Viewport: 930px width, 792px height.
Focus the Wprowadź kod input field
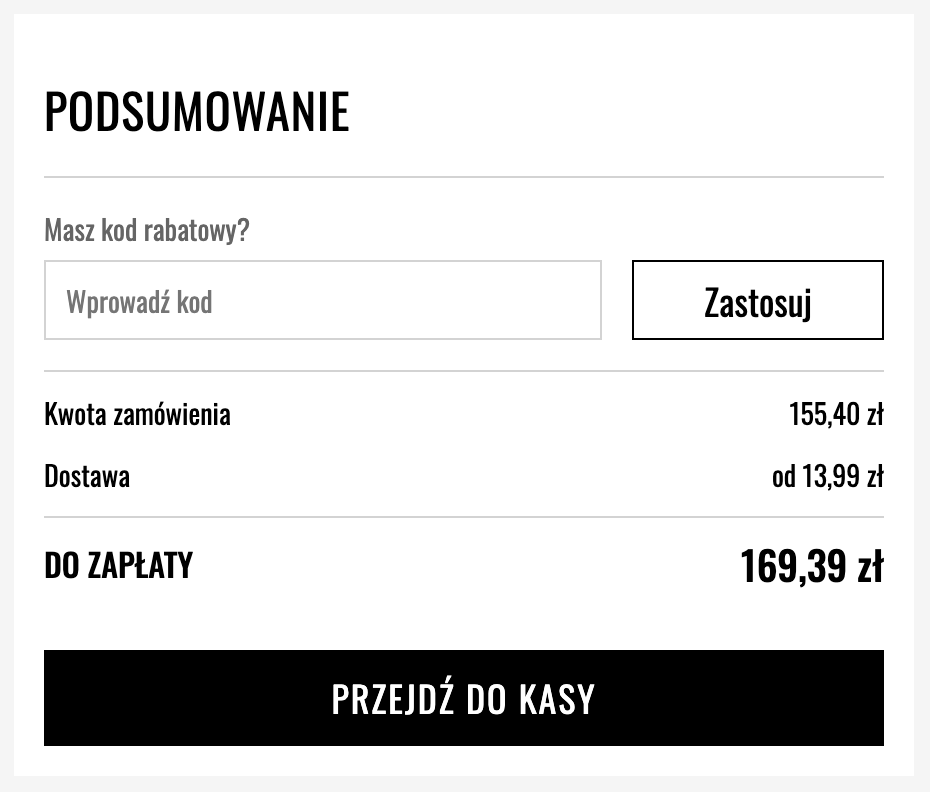[322, 300]
